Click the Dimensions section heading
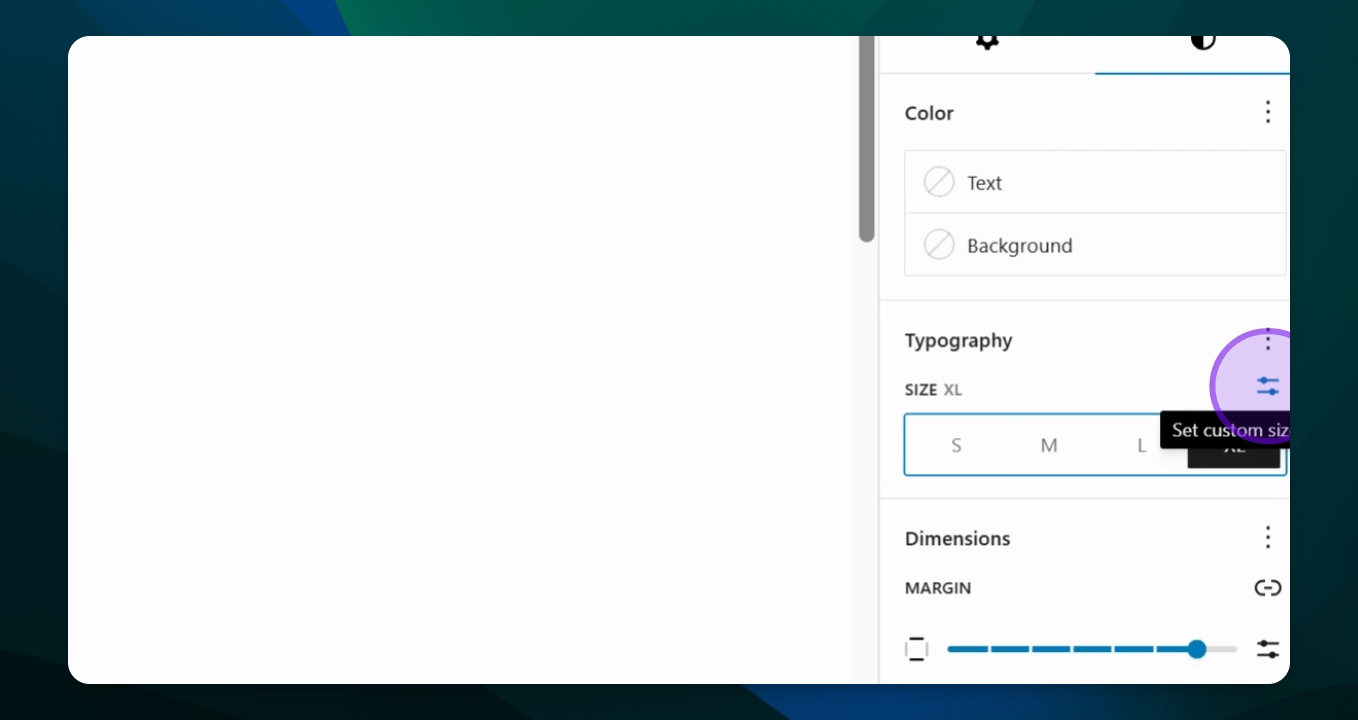 [957, 538]
